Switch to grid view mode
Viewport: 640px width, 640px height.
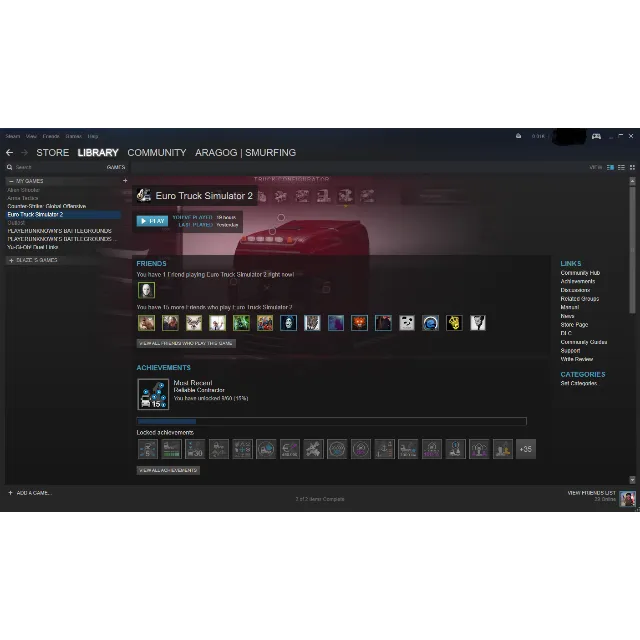coord(632,167)
